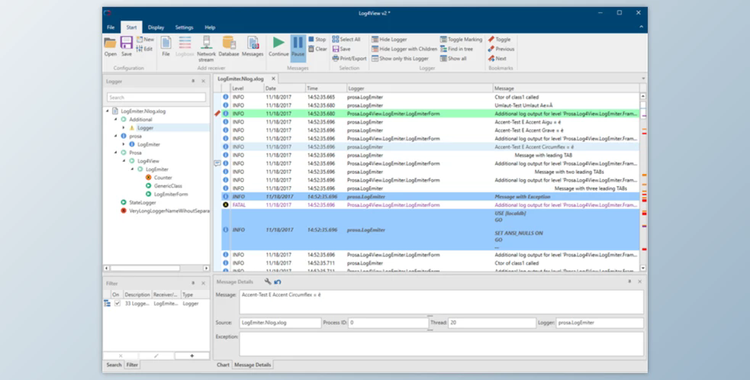Collapse the lowercase prosa node
This screenshot has width=750, height=380.
point(115,136)
